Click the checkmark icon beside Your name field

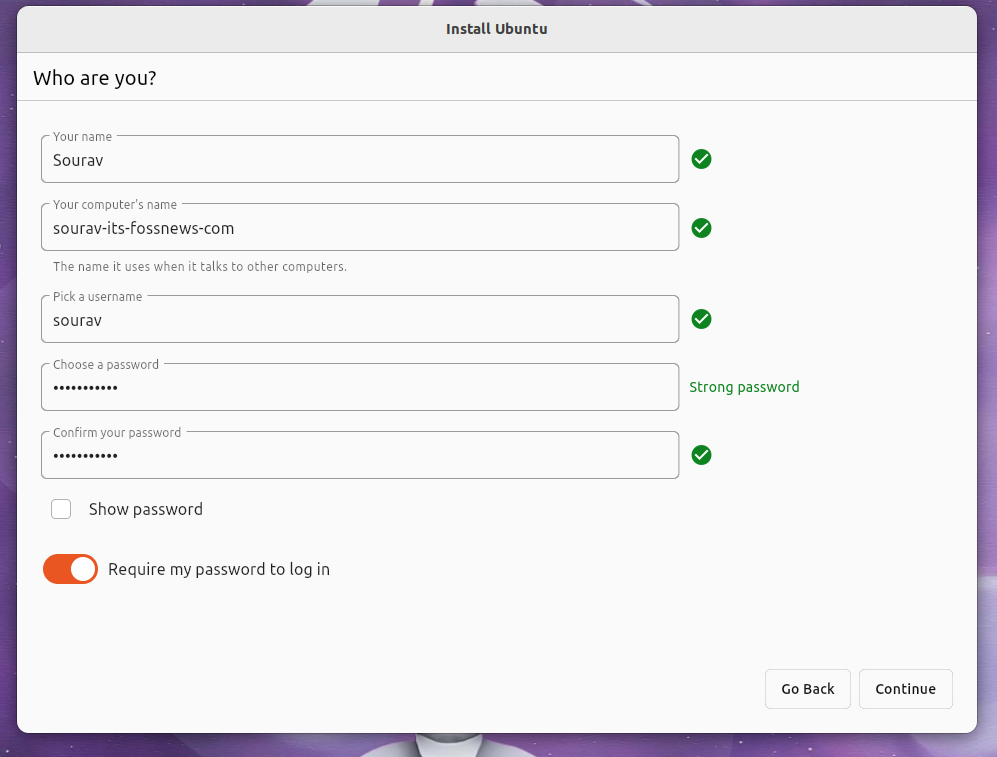[701, 159]
